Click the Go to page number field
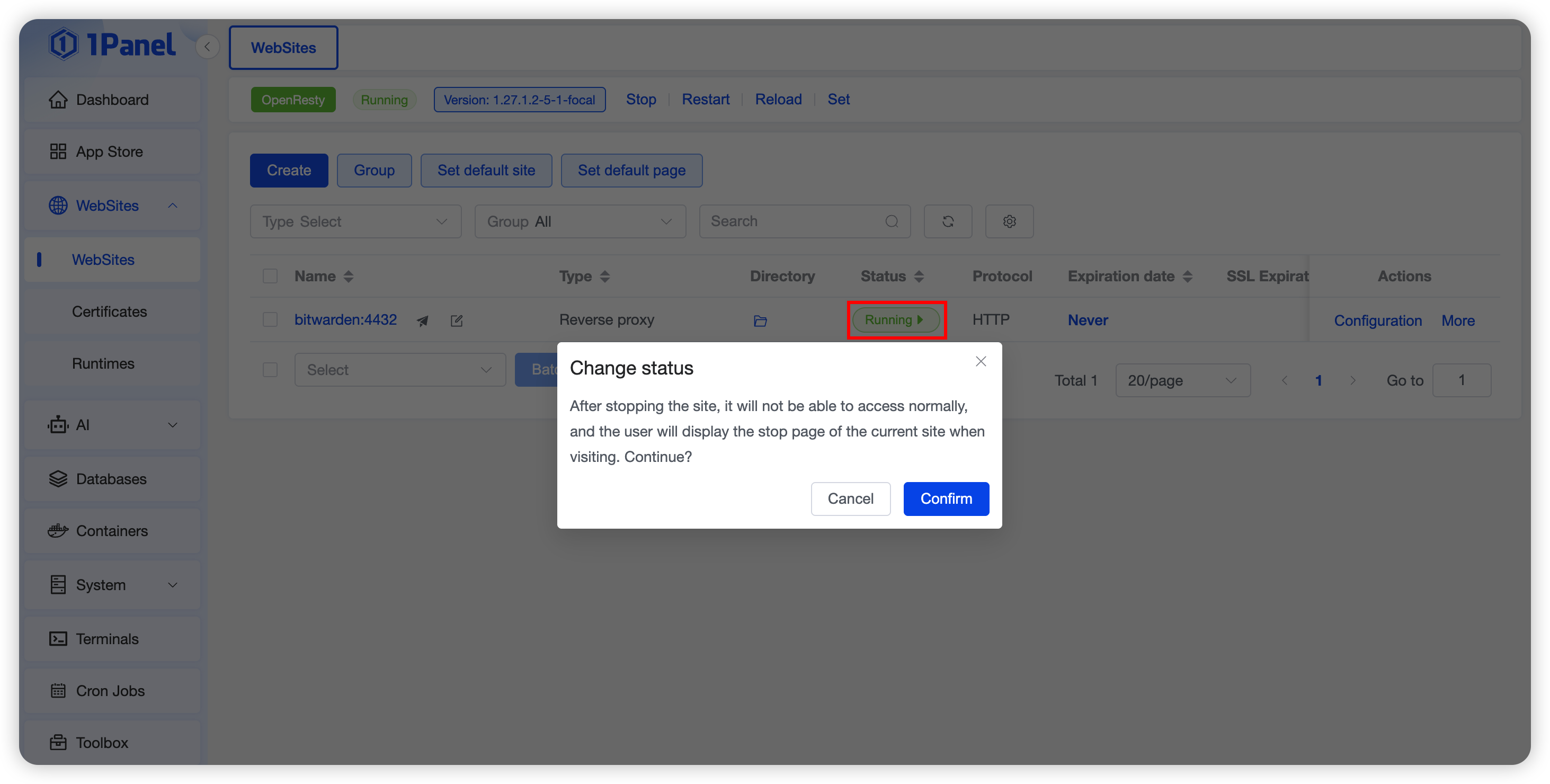1550x784 pixels. [x=1461, y=380]
